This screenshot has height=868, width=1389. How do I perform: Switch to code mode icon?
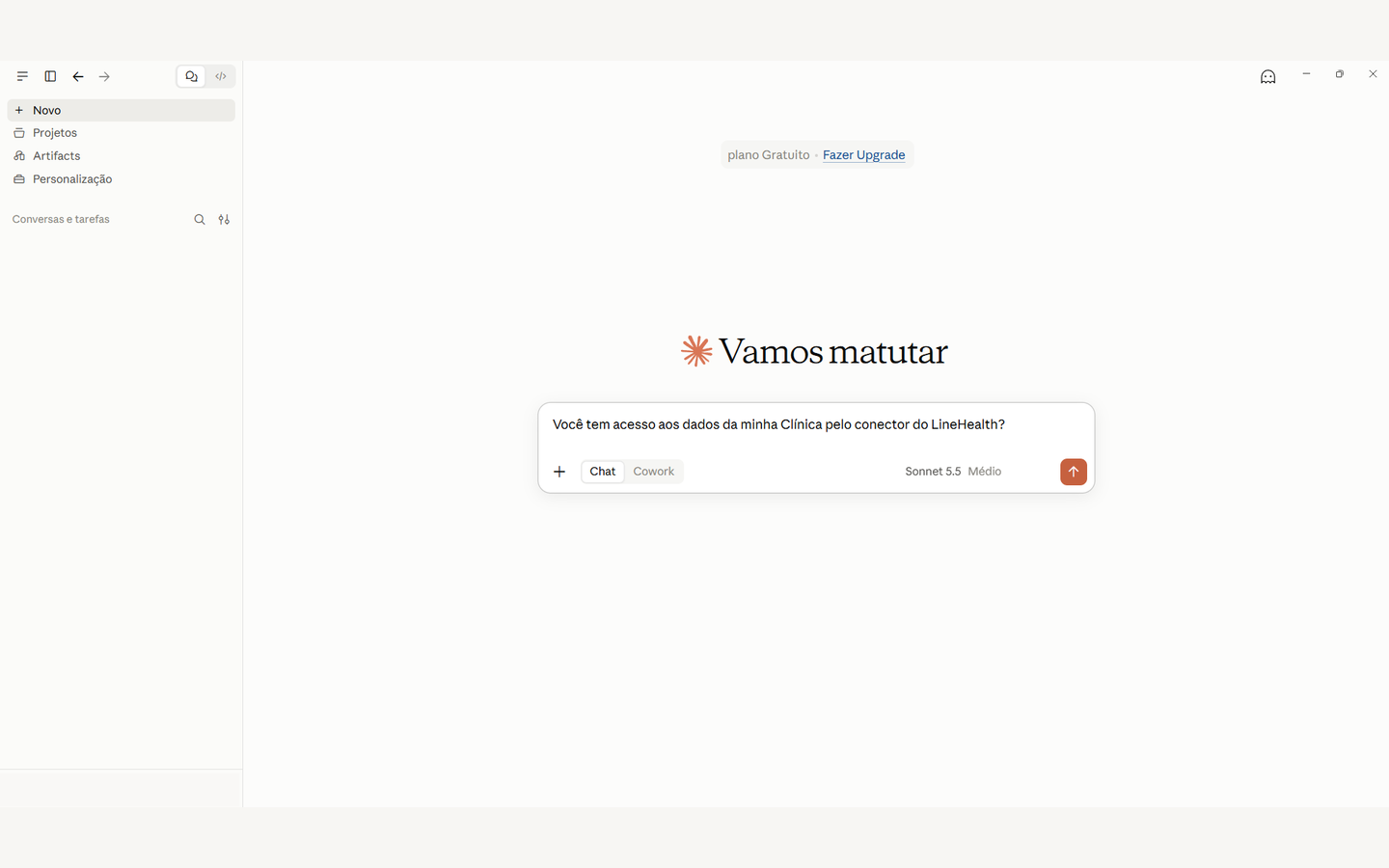click(x=221, y=76)
